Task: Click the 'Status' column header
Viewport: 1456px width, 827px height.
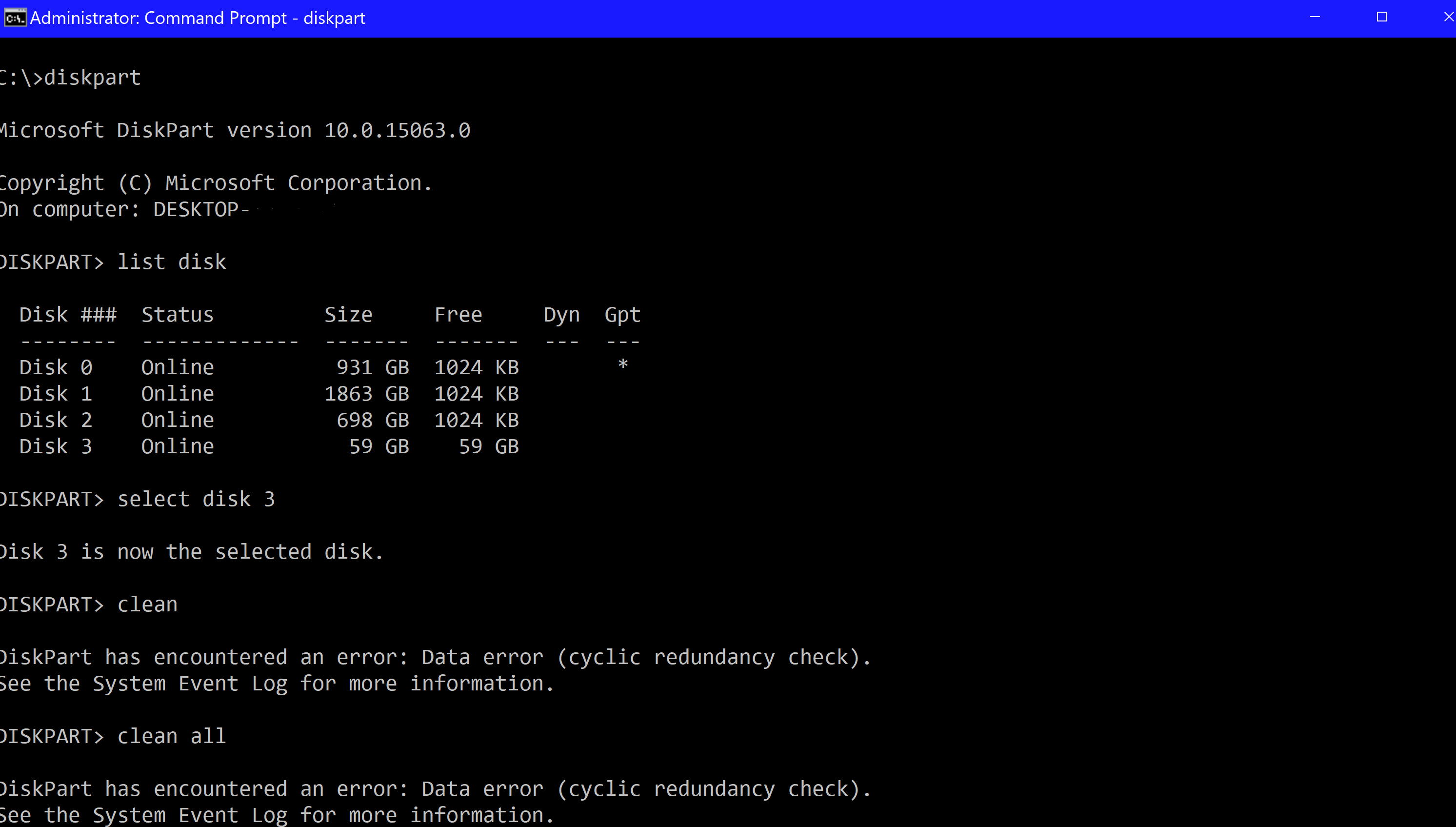Action: coord(177,315)
